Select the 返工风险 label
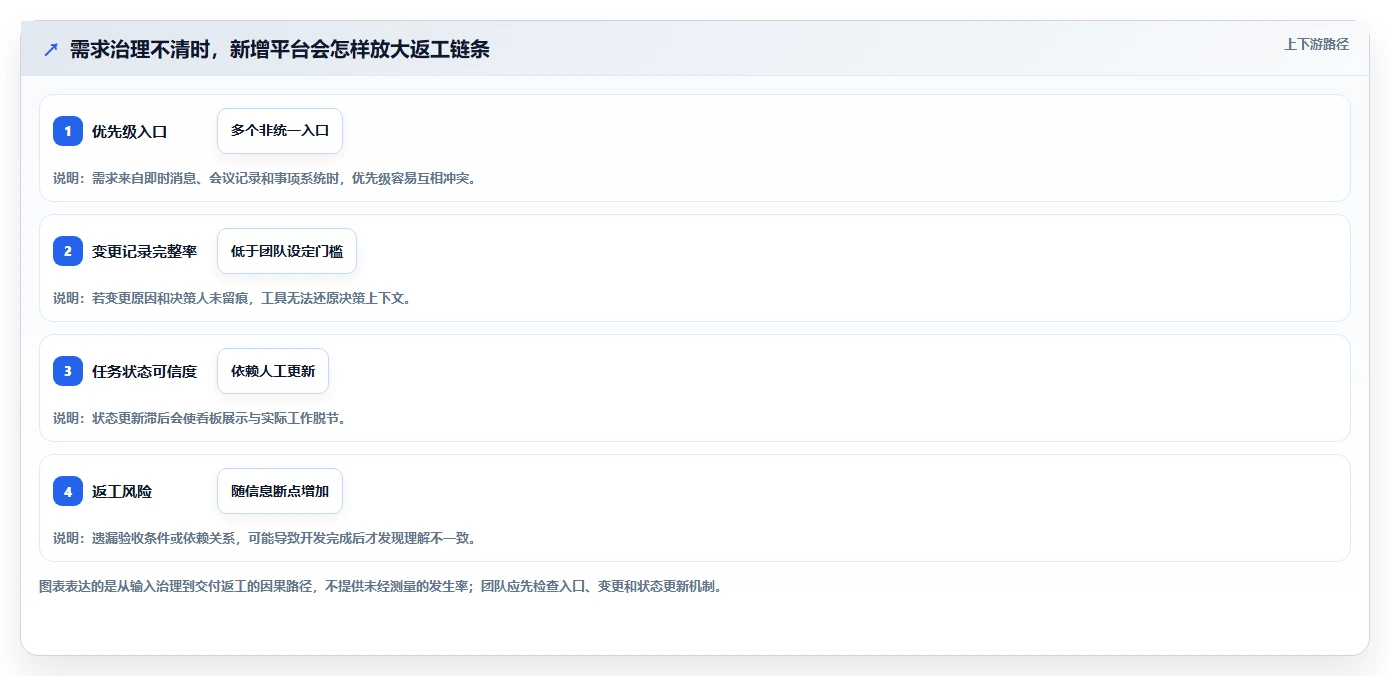This screenshot has height=676, width=1390. point(122,491)
